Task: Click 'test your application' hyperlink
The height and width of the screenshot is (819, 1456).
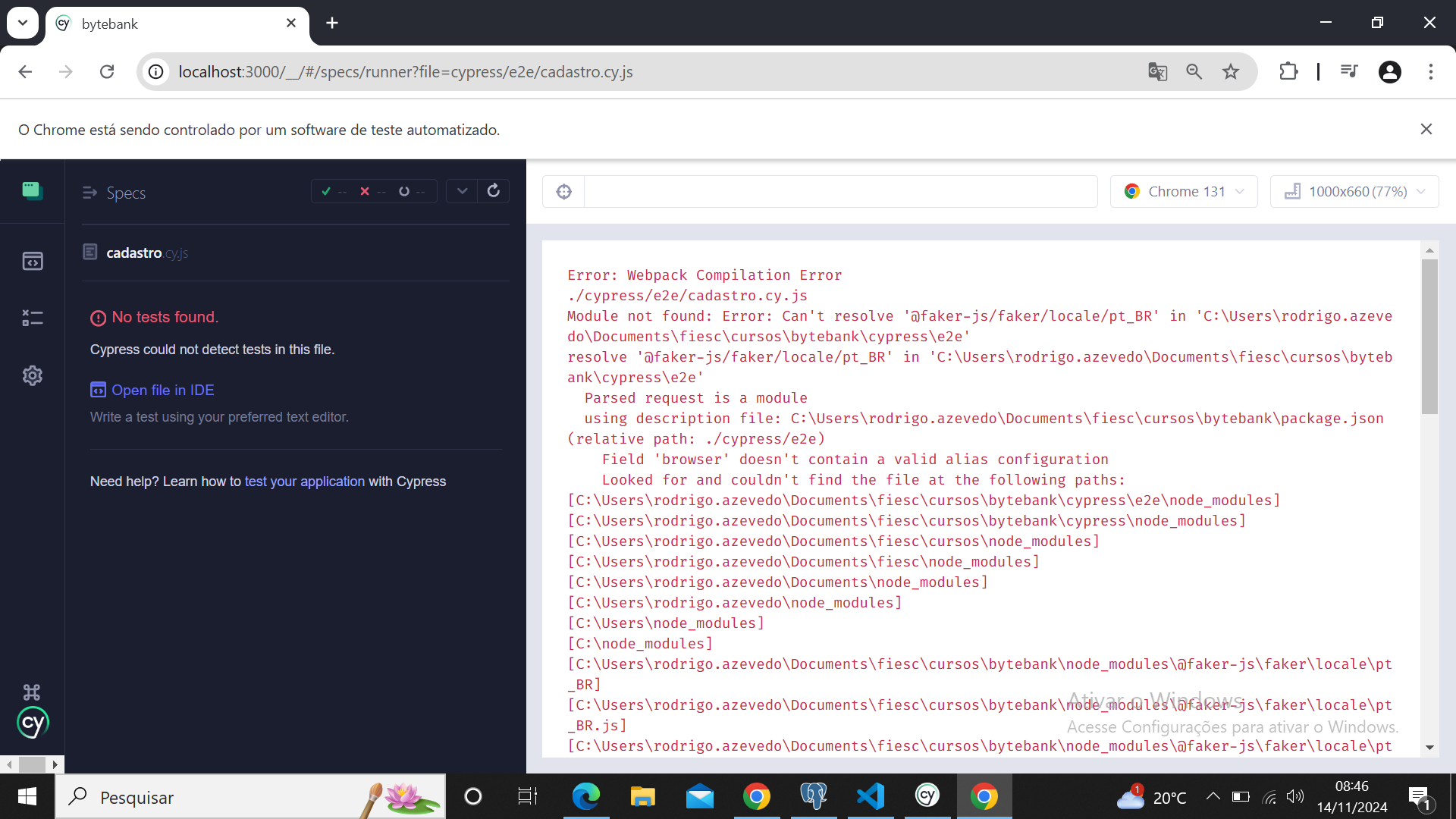Action: pos(305,481)
